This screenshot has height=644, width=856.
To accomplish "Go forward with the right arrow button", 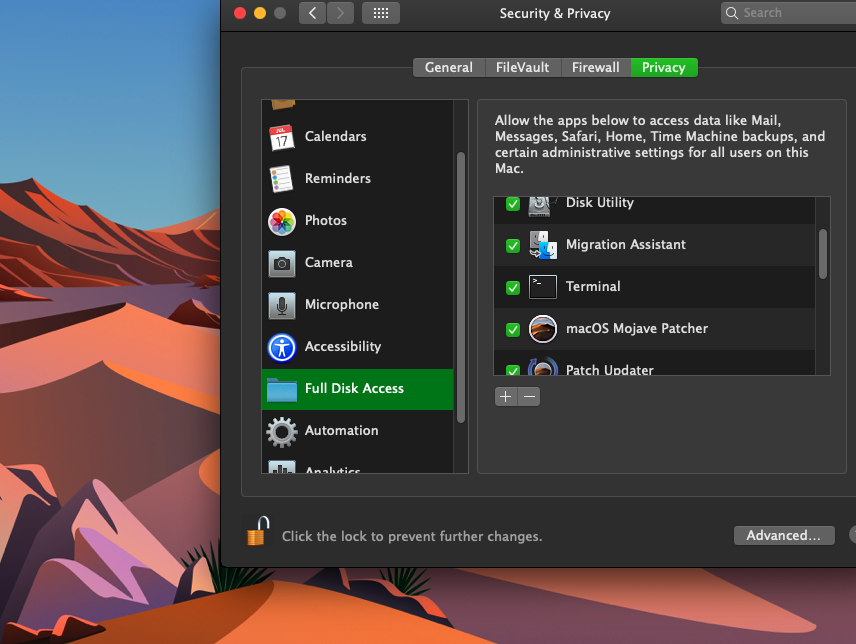I will (x=340, y=13).
